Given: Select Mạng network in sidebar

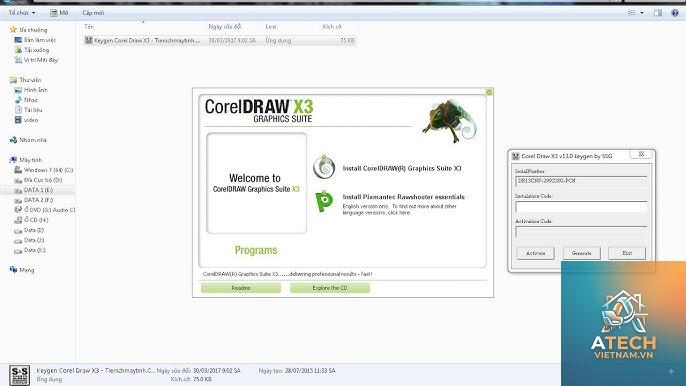Looking at the screenshot, I should (x=22, y=270).
